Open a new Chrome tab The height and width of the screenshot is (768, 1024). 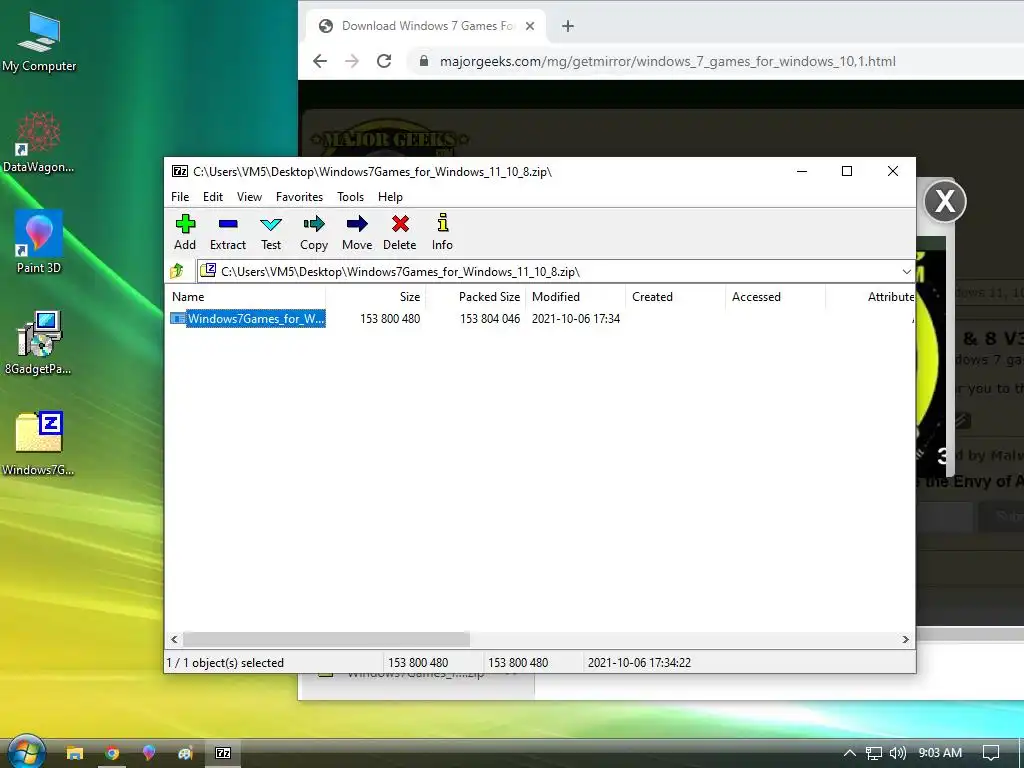pos(568,26)
